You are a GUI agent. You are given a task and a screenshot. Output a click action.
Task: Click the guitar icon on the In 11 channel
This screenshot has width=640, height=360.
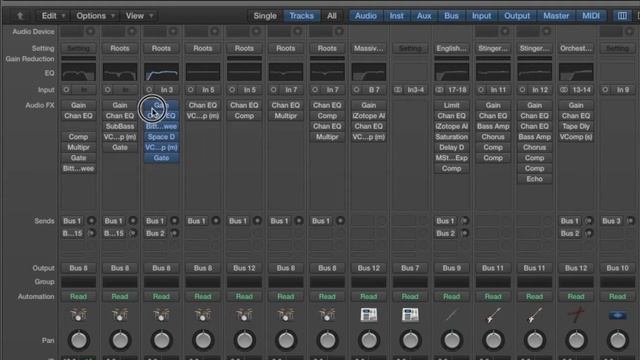coord(493,315)
